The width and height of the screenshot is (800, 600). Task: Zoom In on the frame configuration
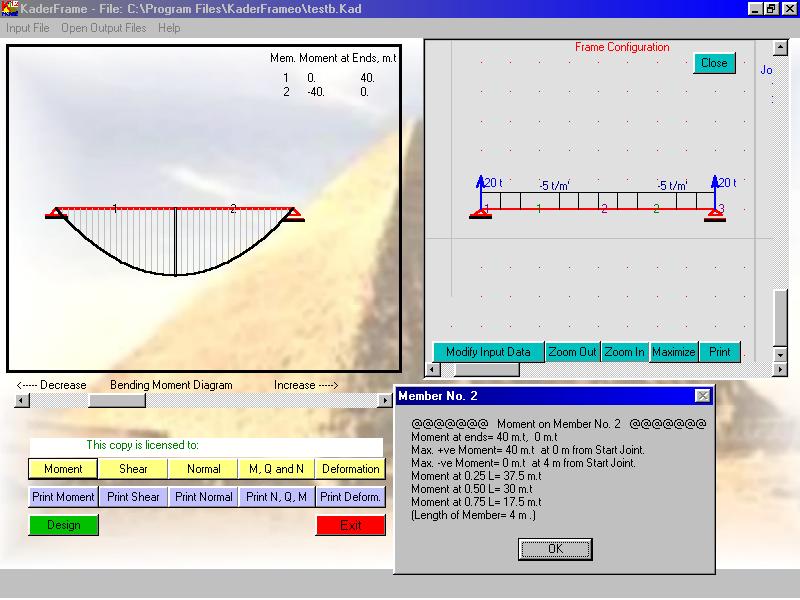[624, 352]
